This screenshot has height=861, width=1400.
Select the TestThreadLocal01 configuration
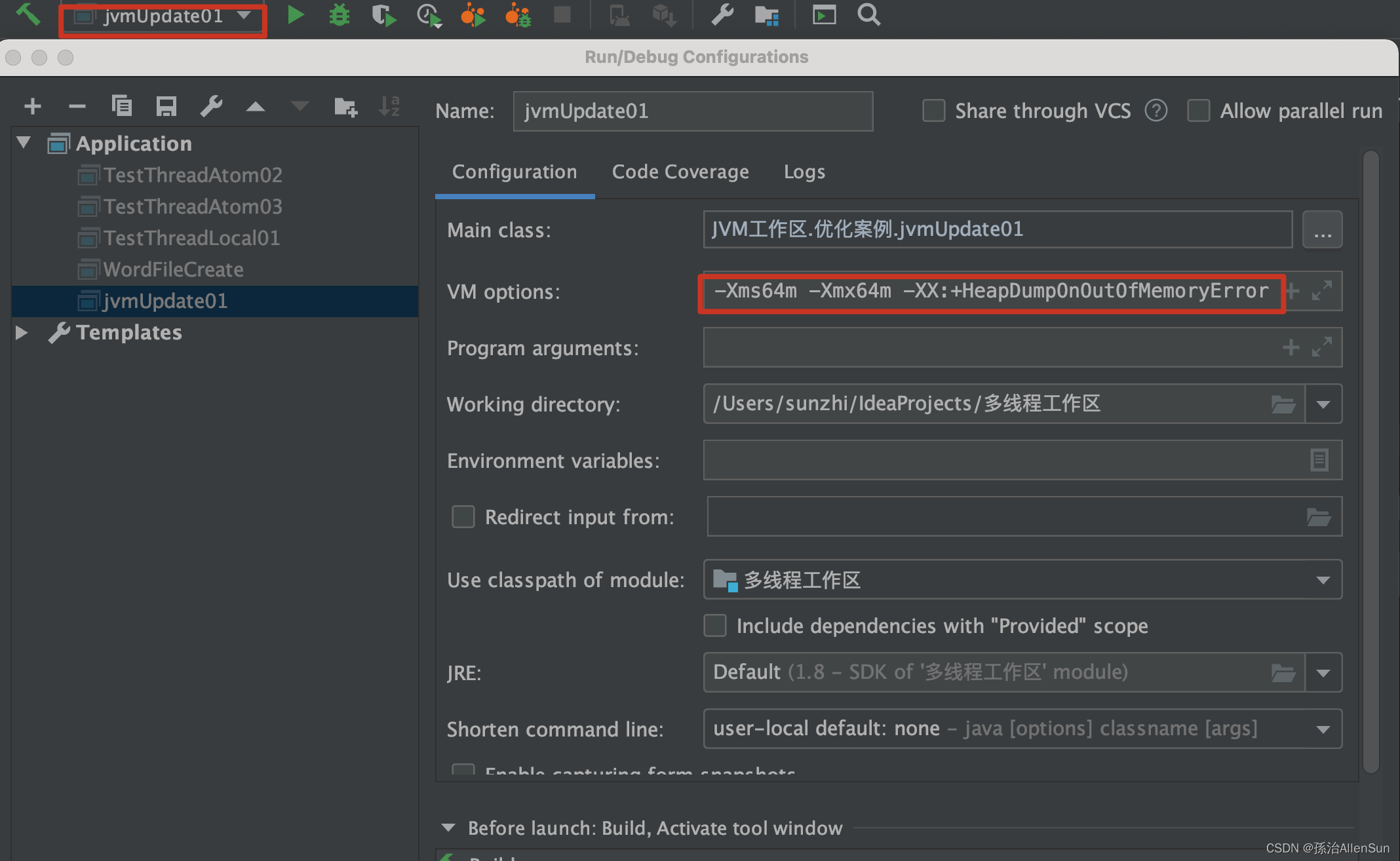pyautogui.click(x=191, y=238)
